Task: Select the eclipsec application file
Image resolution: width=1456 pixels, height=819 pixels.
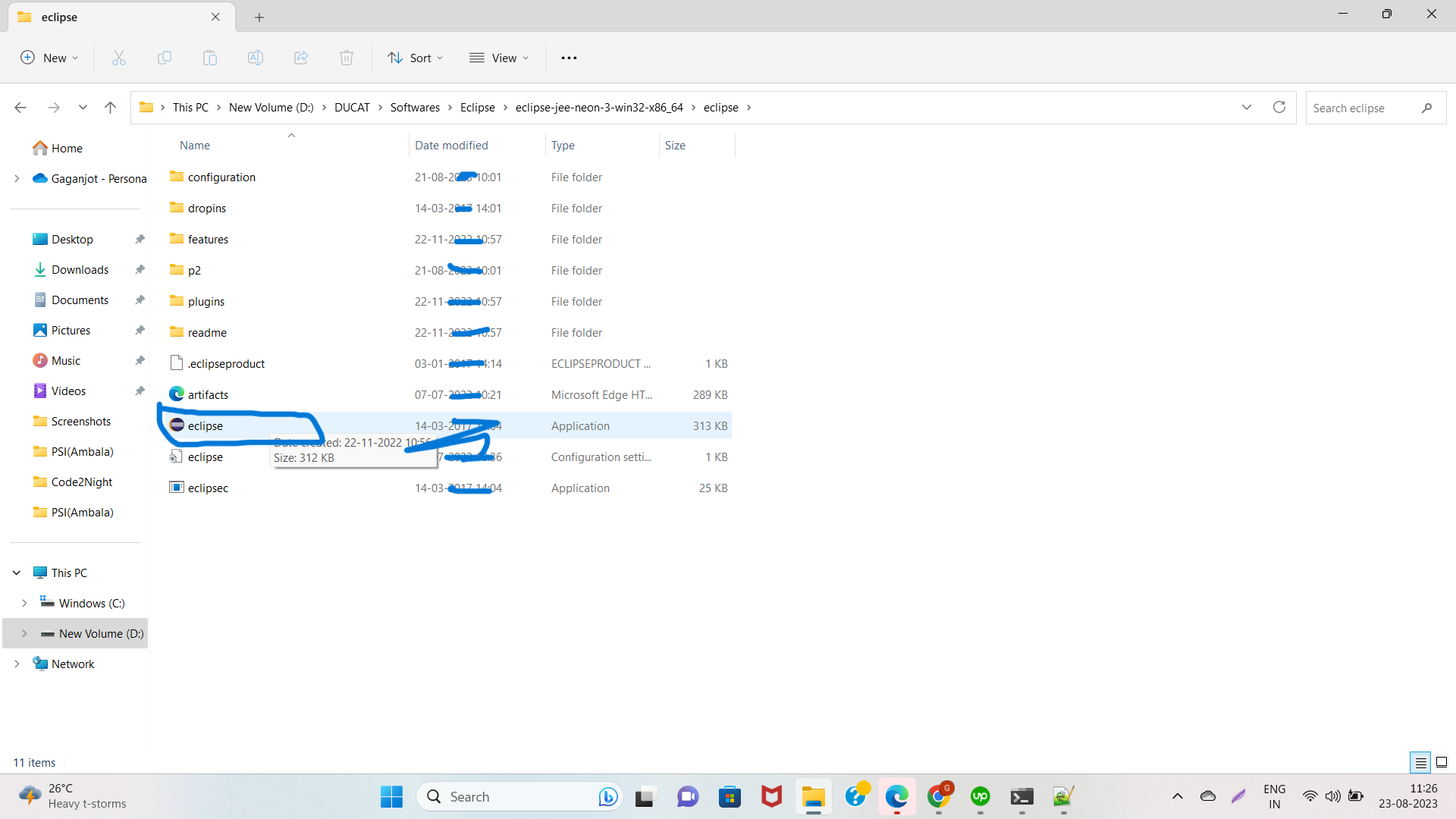Action: click(x=447, y=488)
